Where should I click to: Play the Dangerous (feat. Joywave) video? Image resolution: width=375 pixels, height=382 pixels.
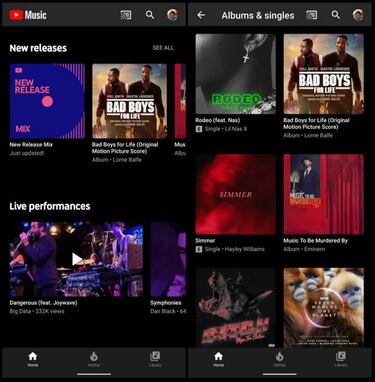click(76, 259)
